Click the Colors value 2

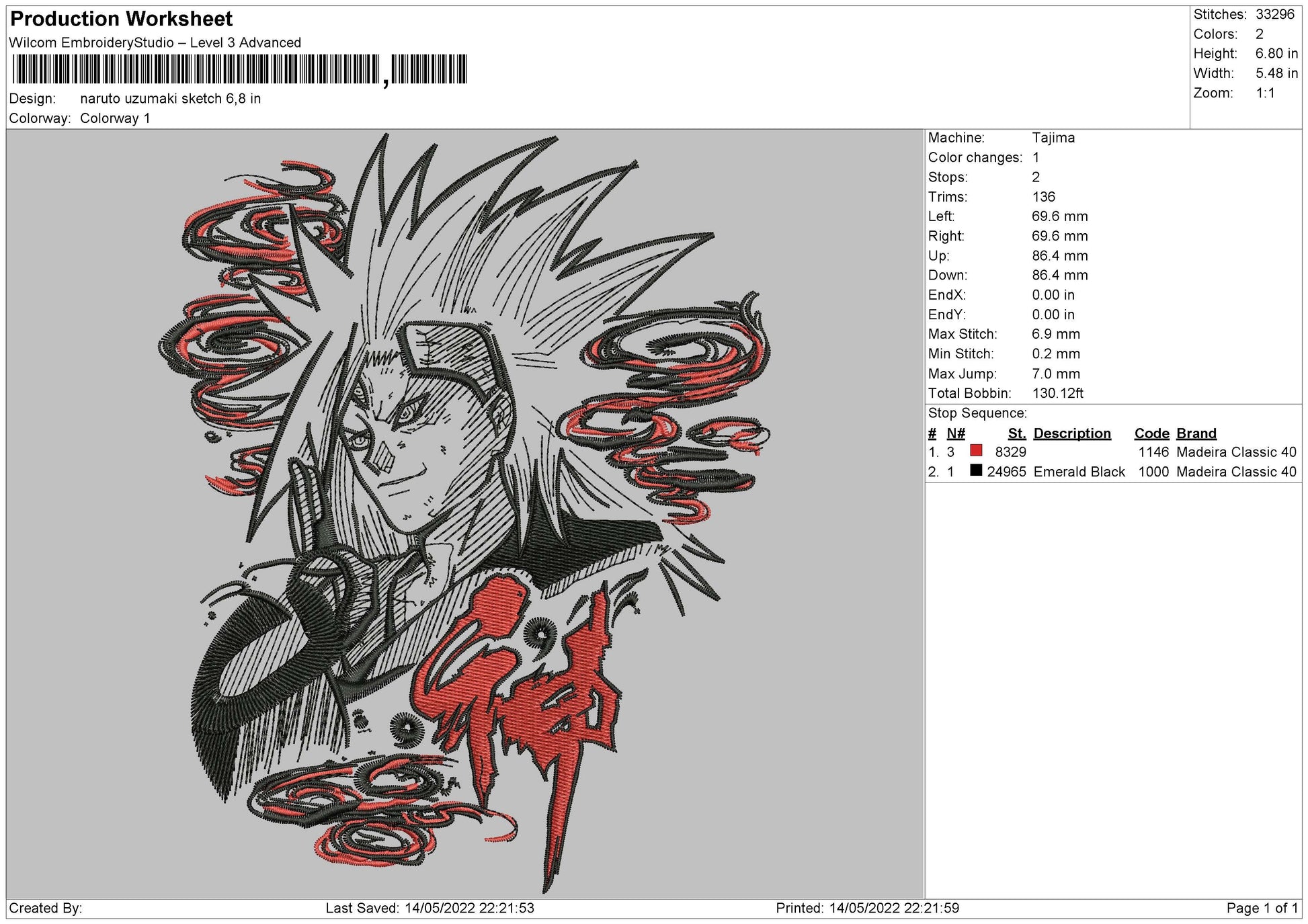point(1259,34)
